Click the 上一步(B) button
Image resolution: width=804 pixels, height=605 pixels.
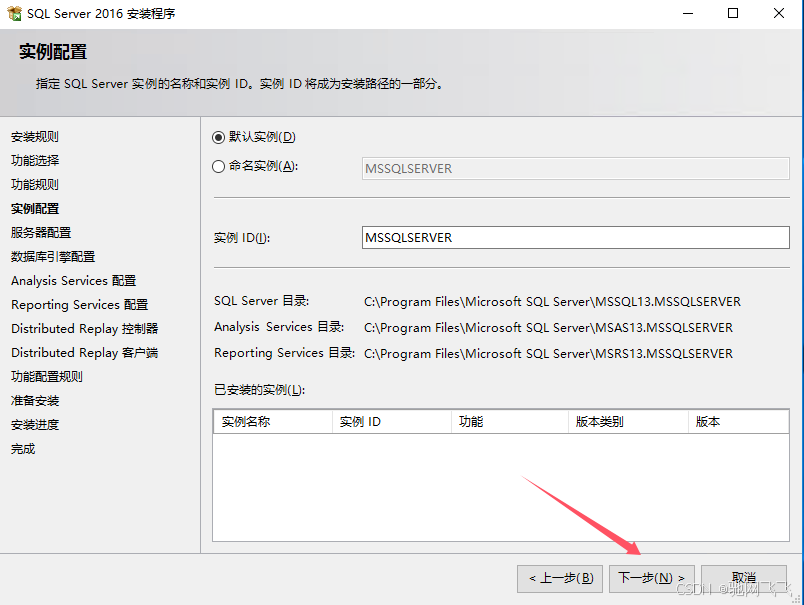(560, 579)
